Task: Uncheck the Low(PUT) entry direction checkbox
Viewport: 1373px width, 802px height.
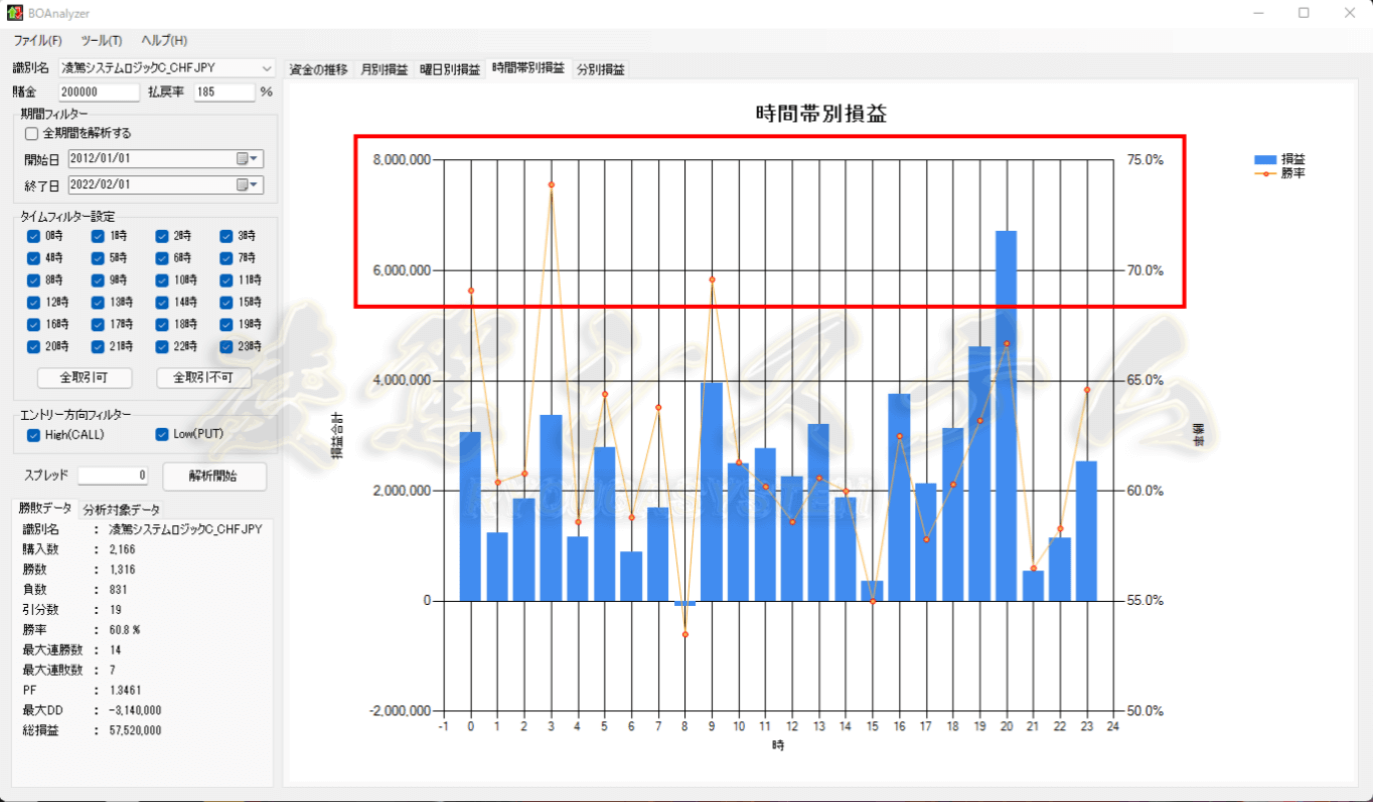Action: [x=162, y=435]
